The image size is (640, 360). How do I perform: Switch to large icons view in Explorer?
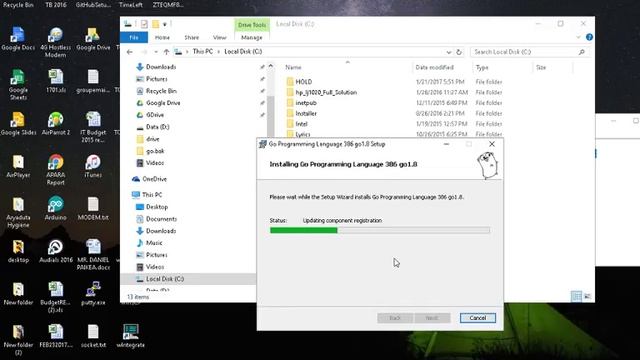tap(587, 296)
